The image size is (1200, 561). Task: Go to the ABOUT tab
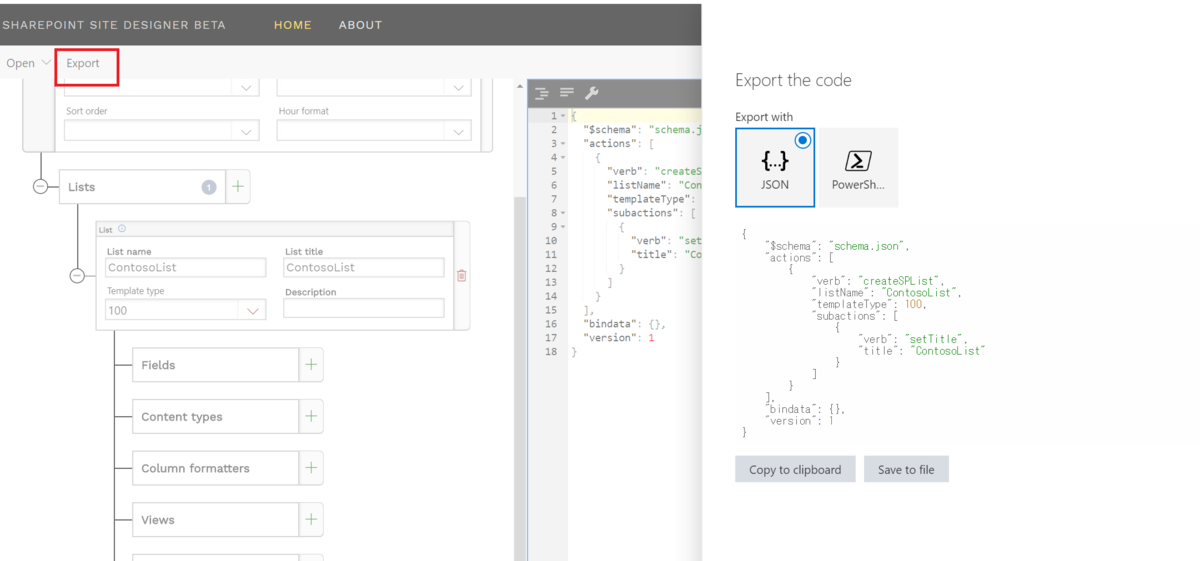click(360, 25)
